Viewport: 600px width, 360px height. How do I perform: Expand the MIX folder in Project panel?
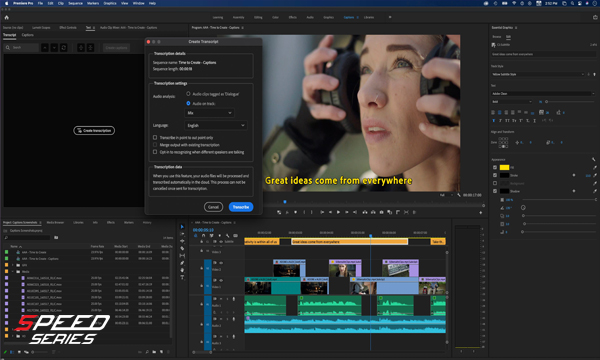13,265
